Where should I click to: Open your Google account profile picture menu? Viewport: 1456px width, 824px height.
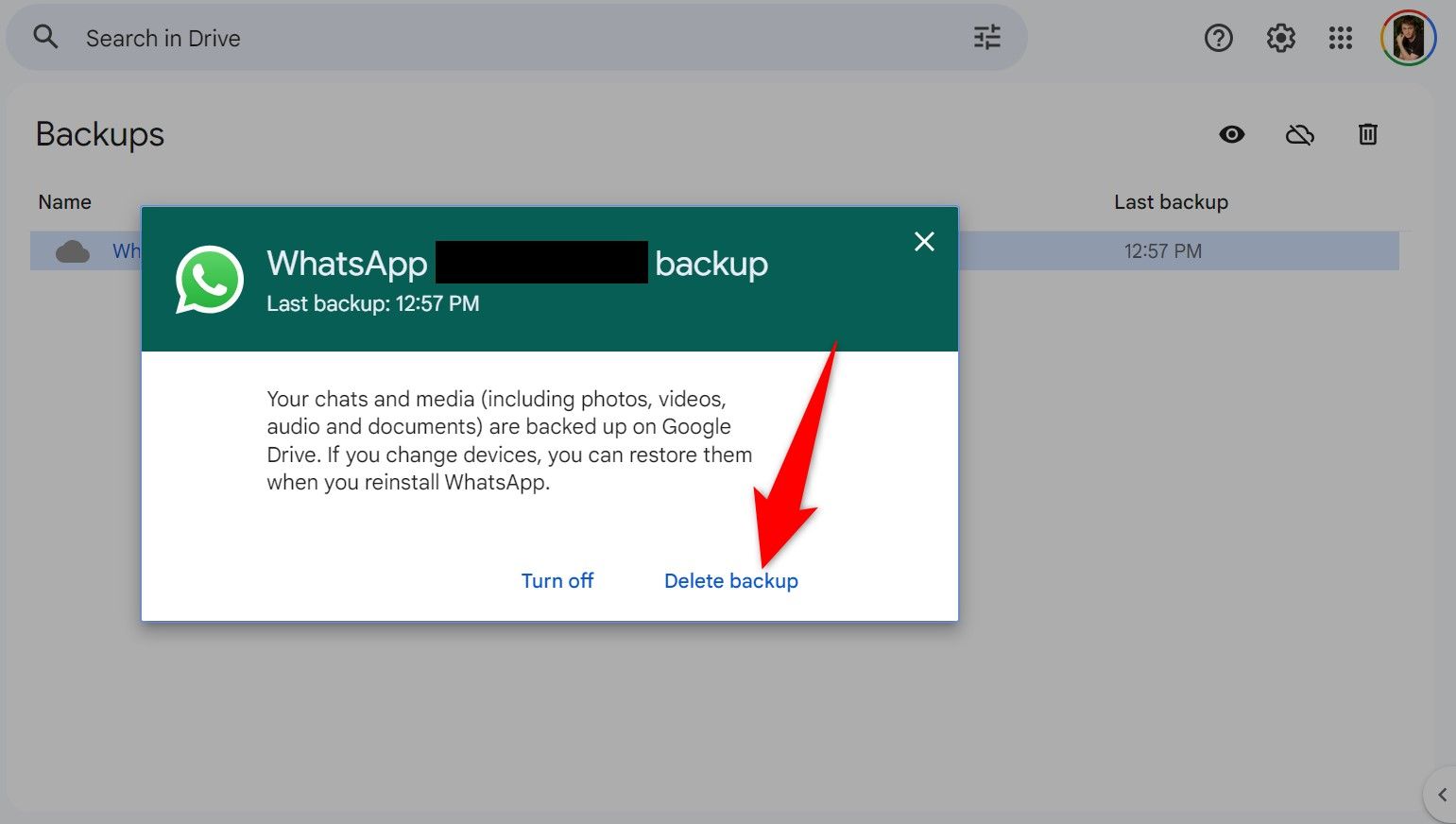click(1407, 38)
